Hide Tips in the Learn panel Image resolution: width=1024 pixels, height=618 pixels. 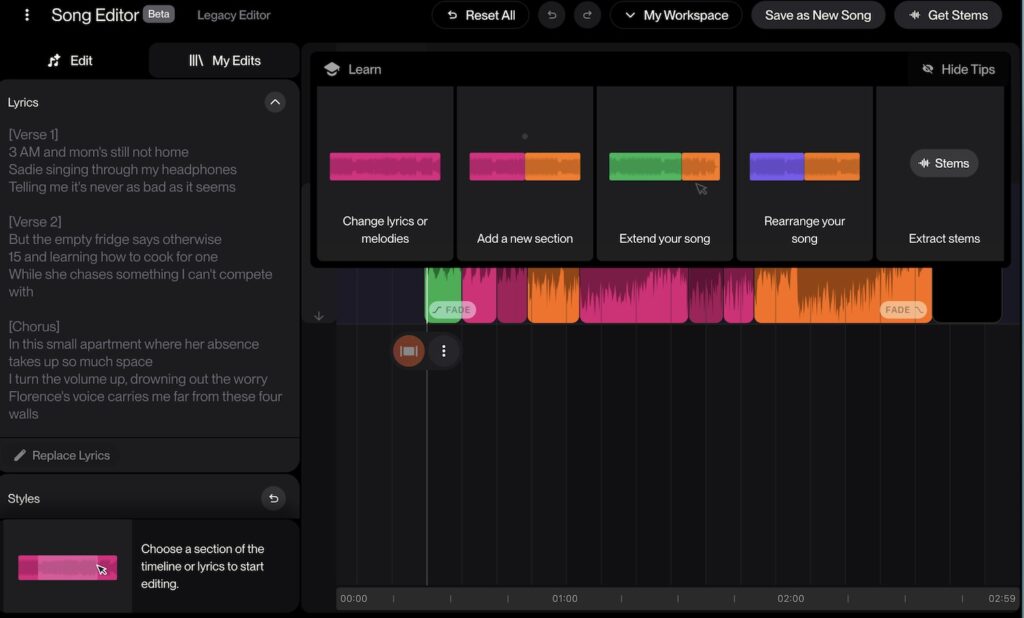point(957,69)
